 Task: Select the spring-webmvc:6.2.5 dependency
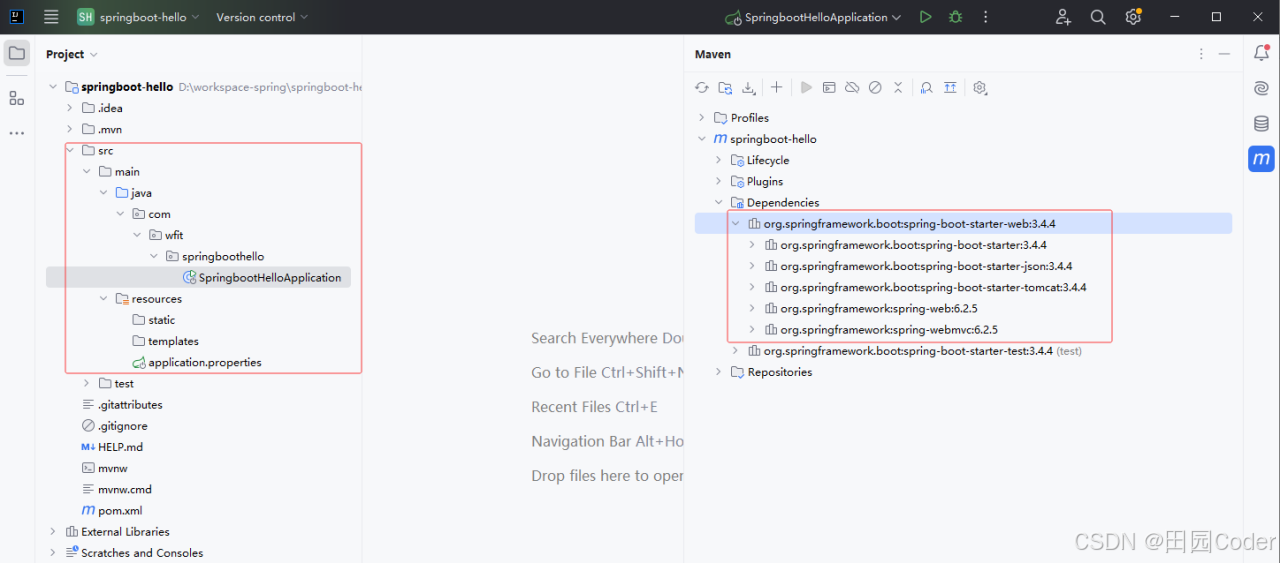point(881,330)
